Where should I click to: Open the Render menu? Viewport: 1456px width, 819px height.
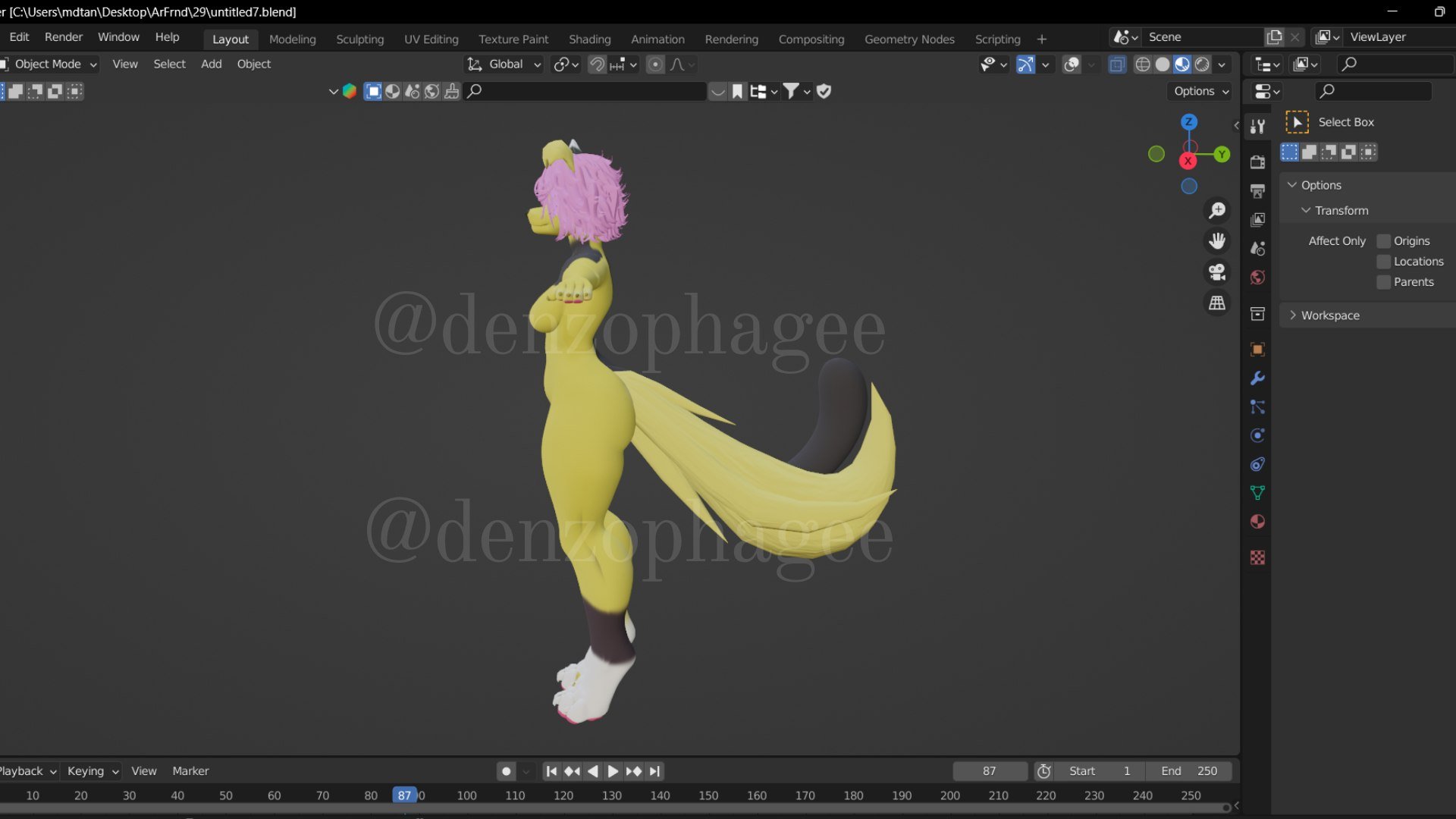63,37
